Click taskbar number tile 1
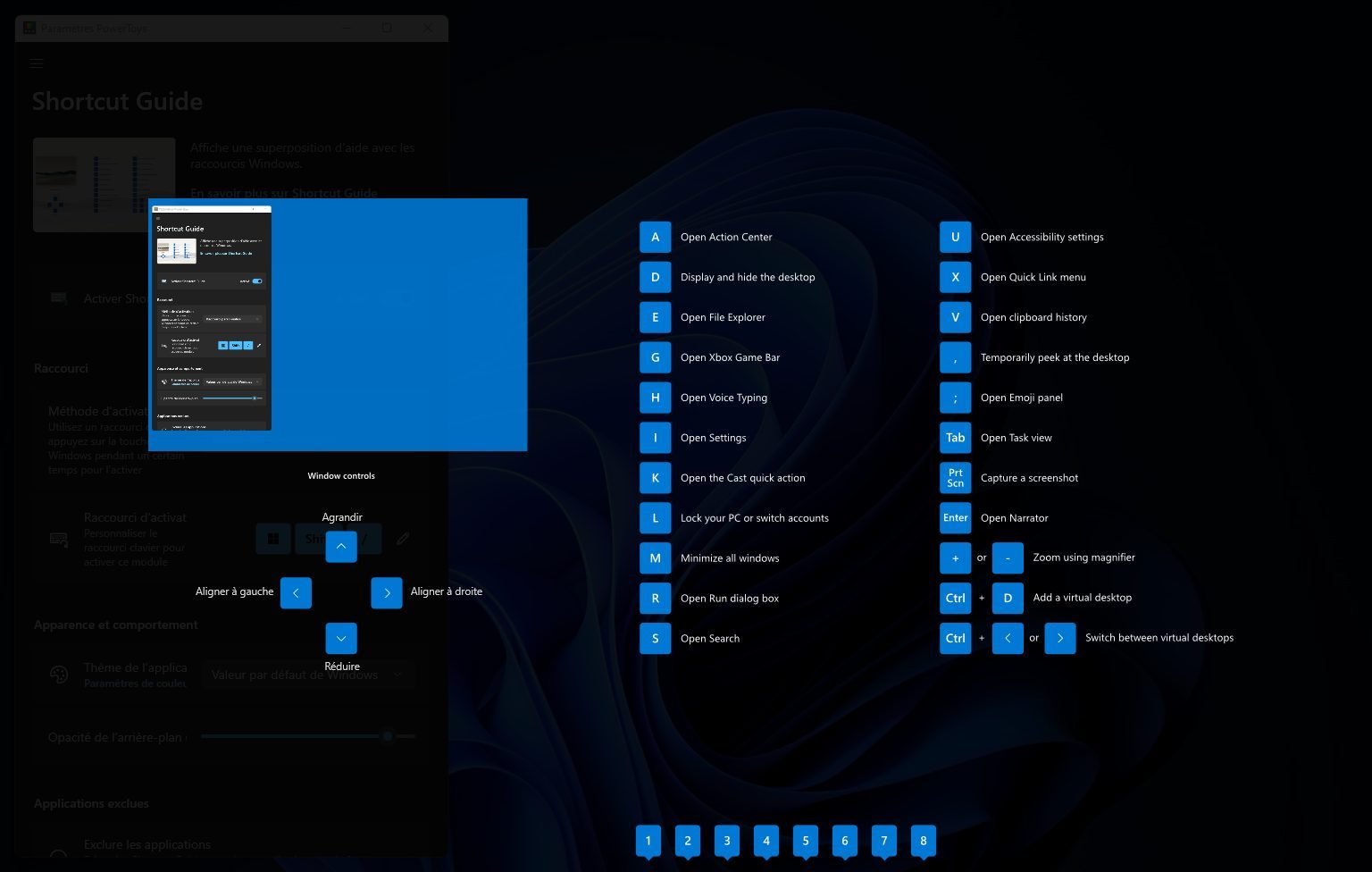Screen dimensions: 1372x872 tap(648, 841)
